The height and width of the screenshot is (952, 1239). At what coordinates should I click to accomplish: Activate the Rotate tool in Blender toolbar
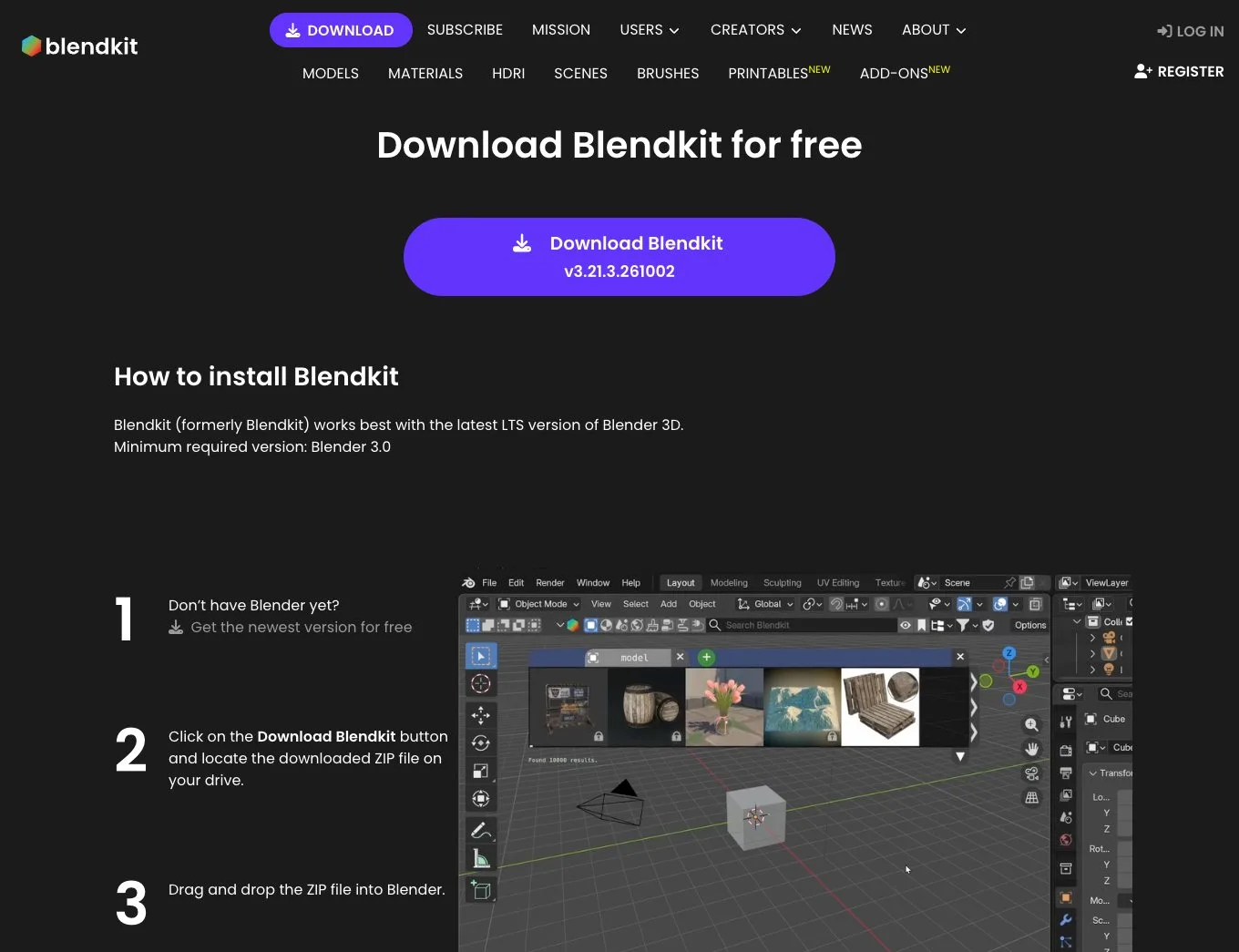tap(481, 743)
